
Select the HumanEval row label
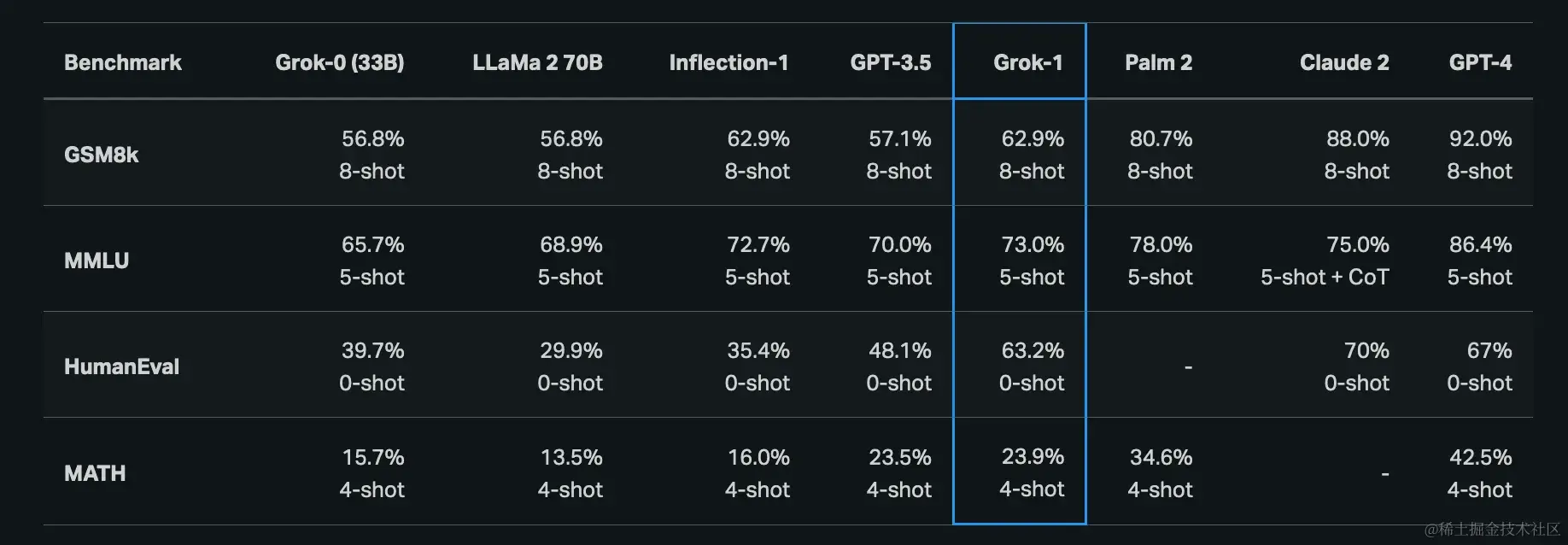pyautogui.click(x=121, y=366)
